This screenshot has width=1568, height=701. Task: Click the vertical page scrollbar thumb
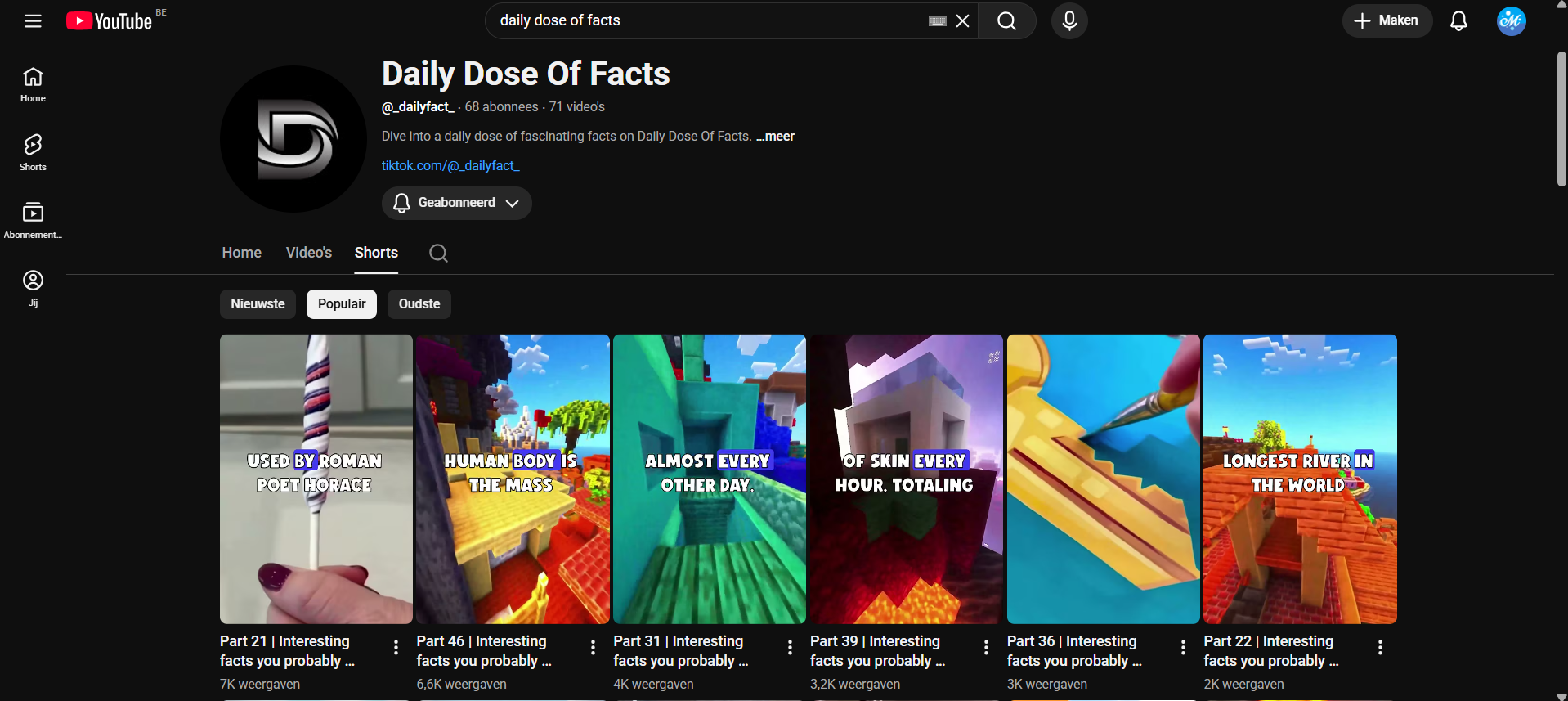click(1561, 119)
